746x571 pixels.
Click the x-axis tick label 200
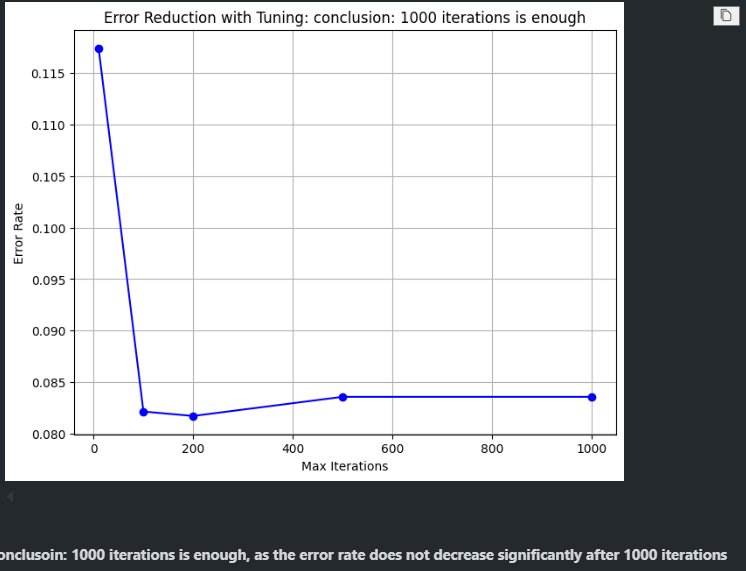[193, 449]
